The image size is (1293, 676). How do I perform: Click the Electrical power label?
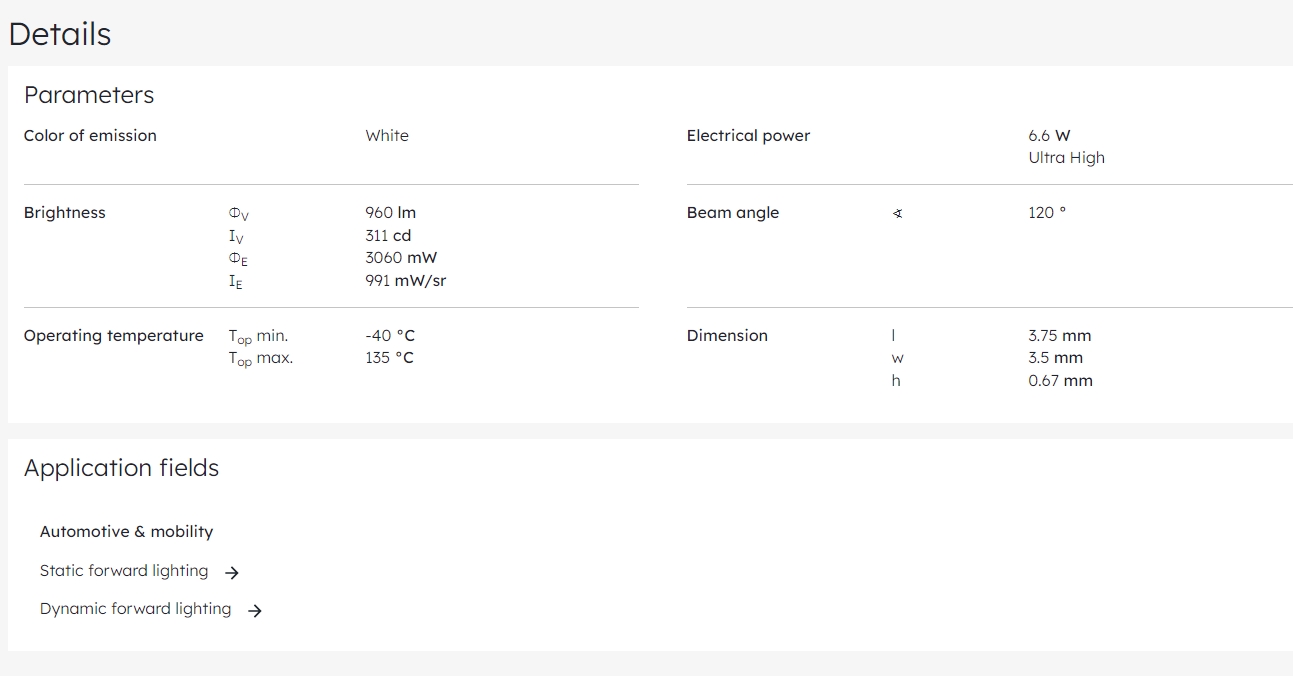(x=748, y=136)
